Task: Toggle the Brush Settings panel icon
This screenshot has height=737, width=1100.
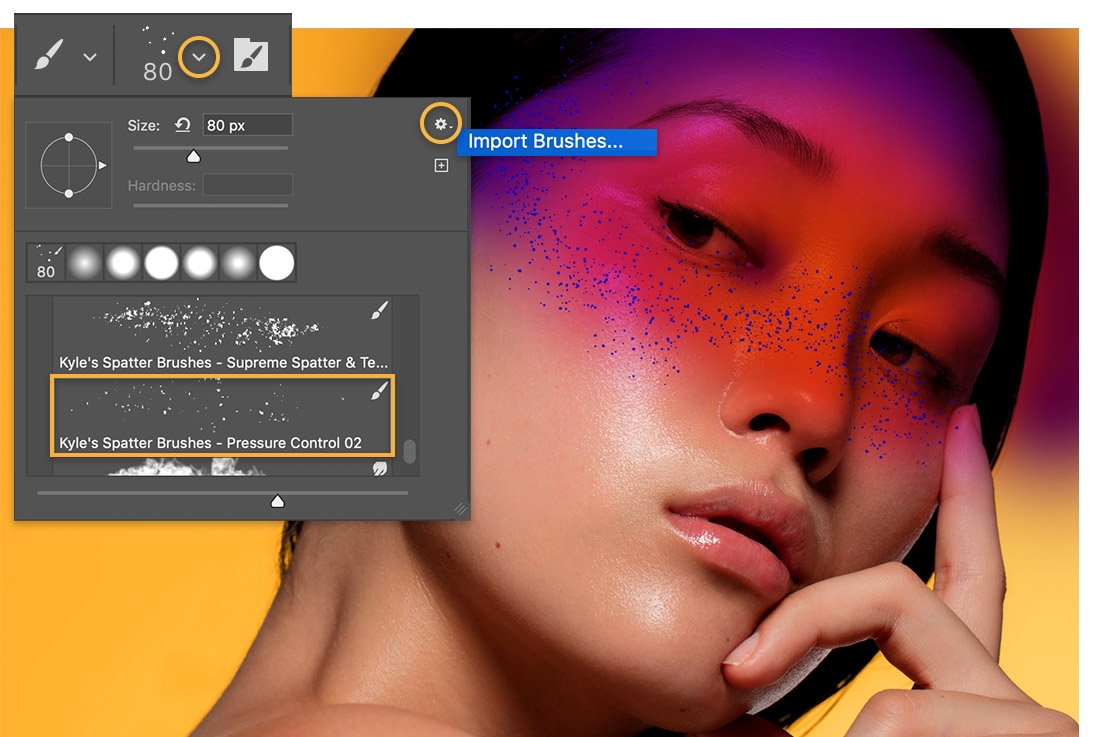Action: 253,55
